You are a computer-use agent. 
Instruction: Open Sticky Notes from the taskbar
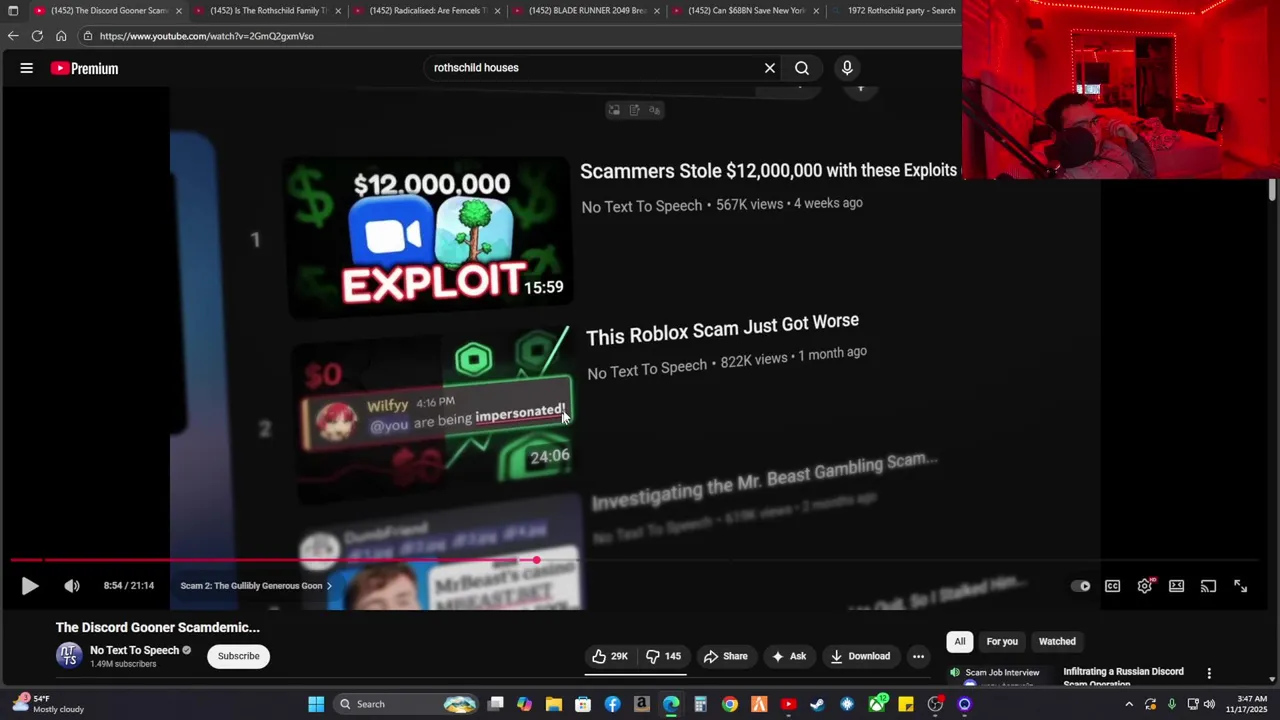coord(906,704)
